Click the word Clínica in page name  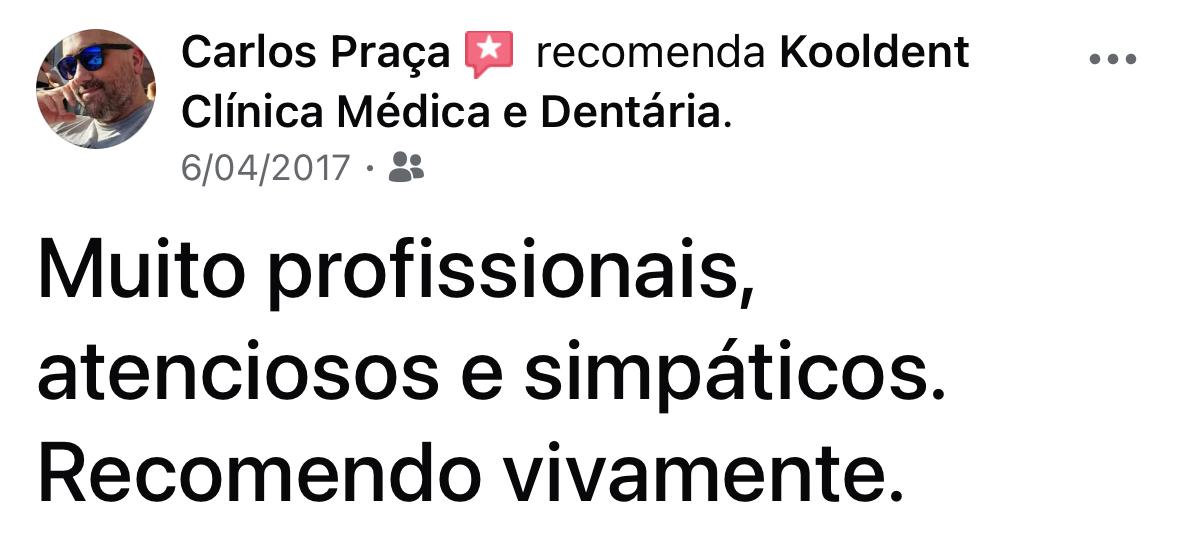click(x=253, y=112)
